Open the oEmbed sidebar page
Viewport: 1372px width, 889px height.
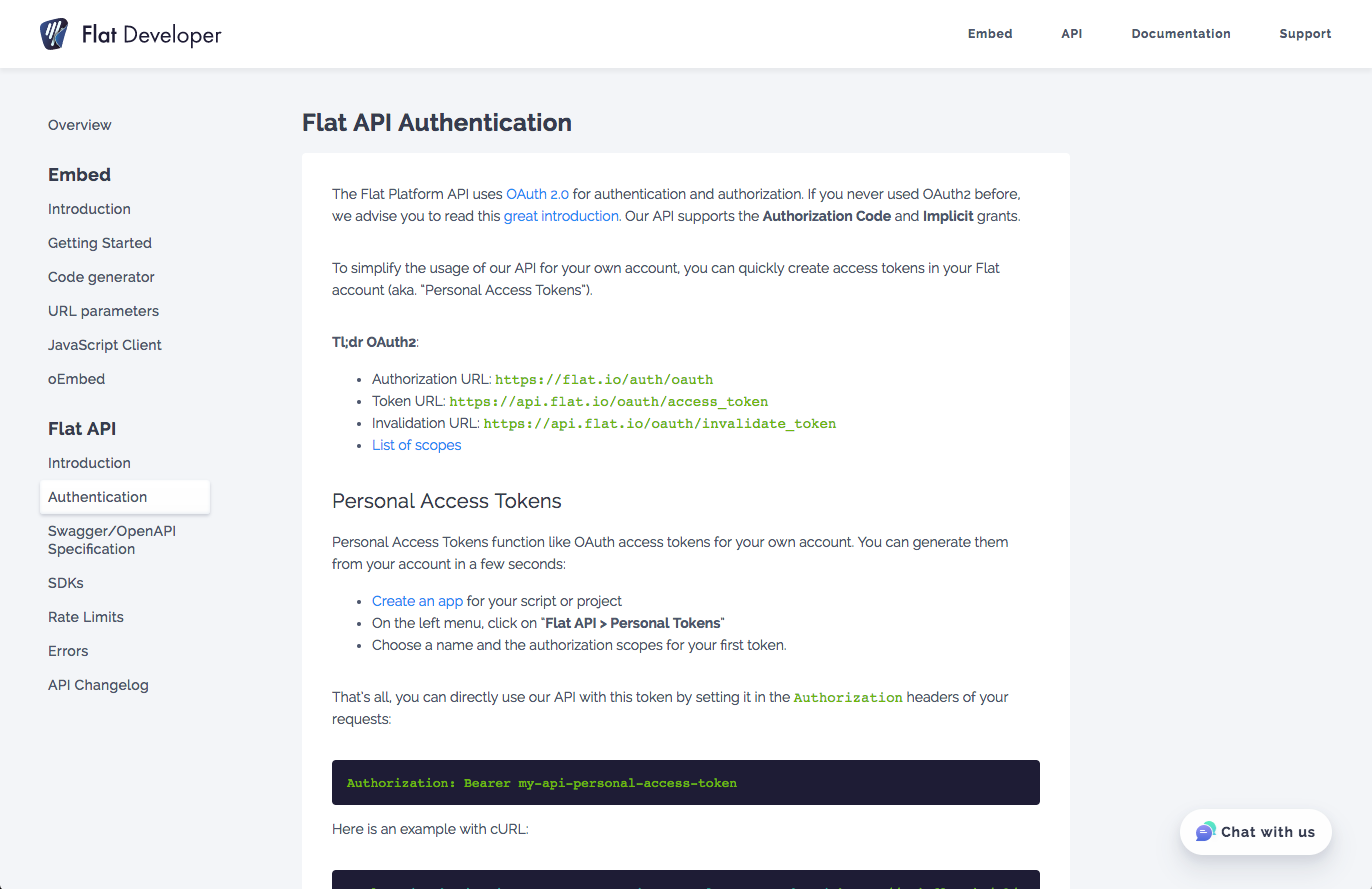pos(76,379)
